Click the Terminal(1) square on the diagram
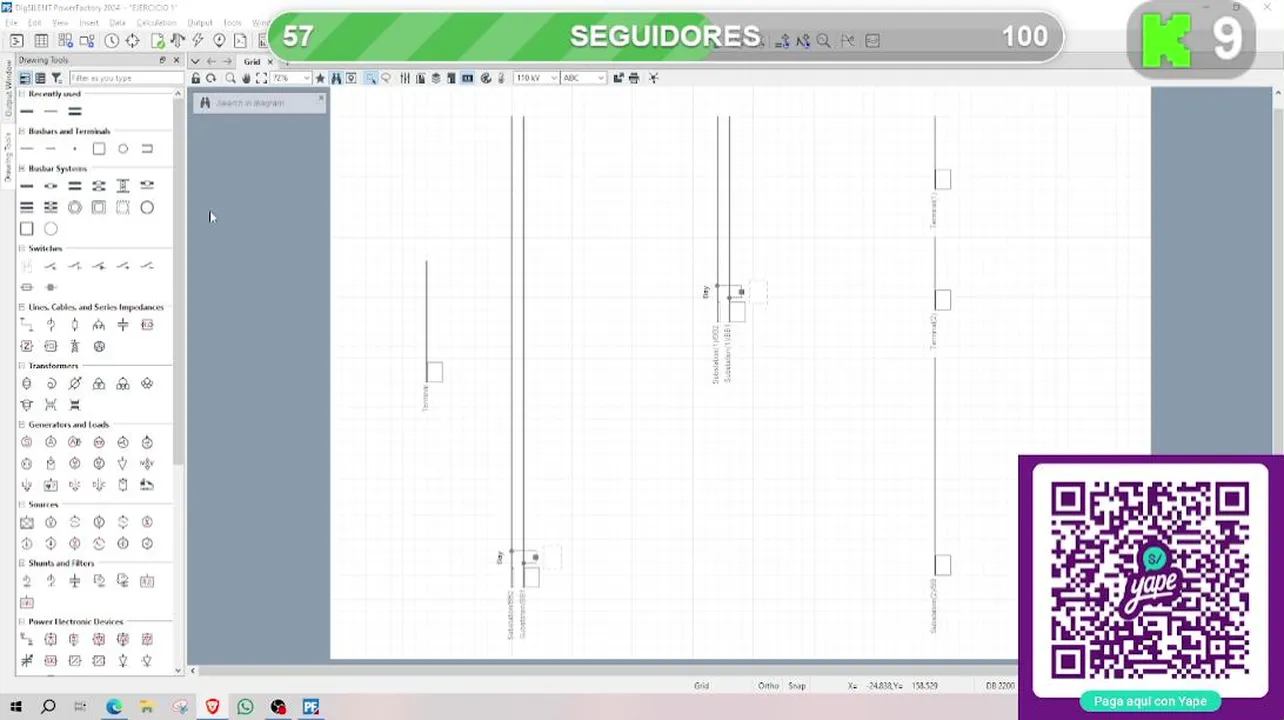 [942, 180]
